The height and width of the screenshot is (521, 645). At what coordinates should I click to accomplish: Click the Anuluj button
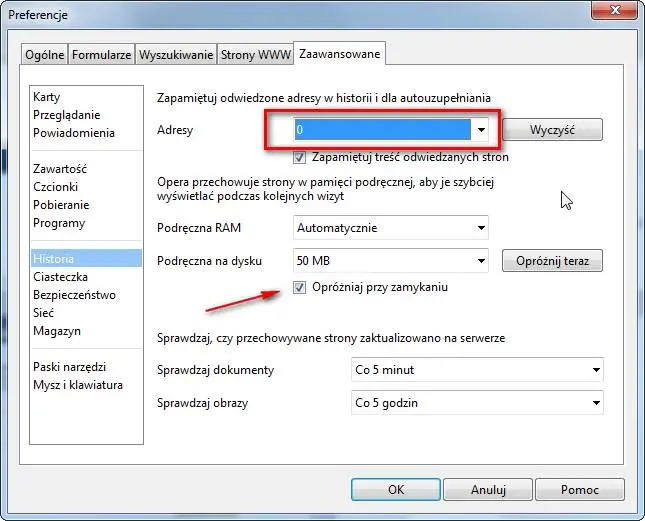488,490
